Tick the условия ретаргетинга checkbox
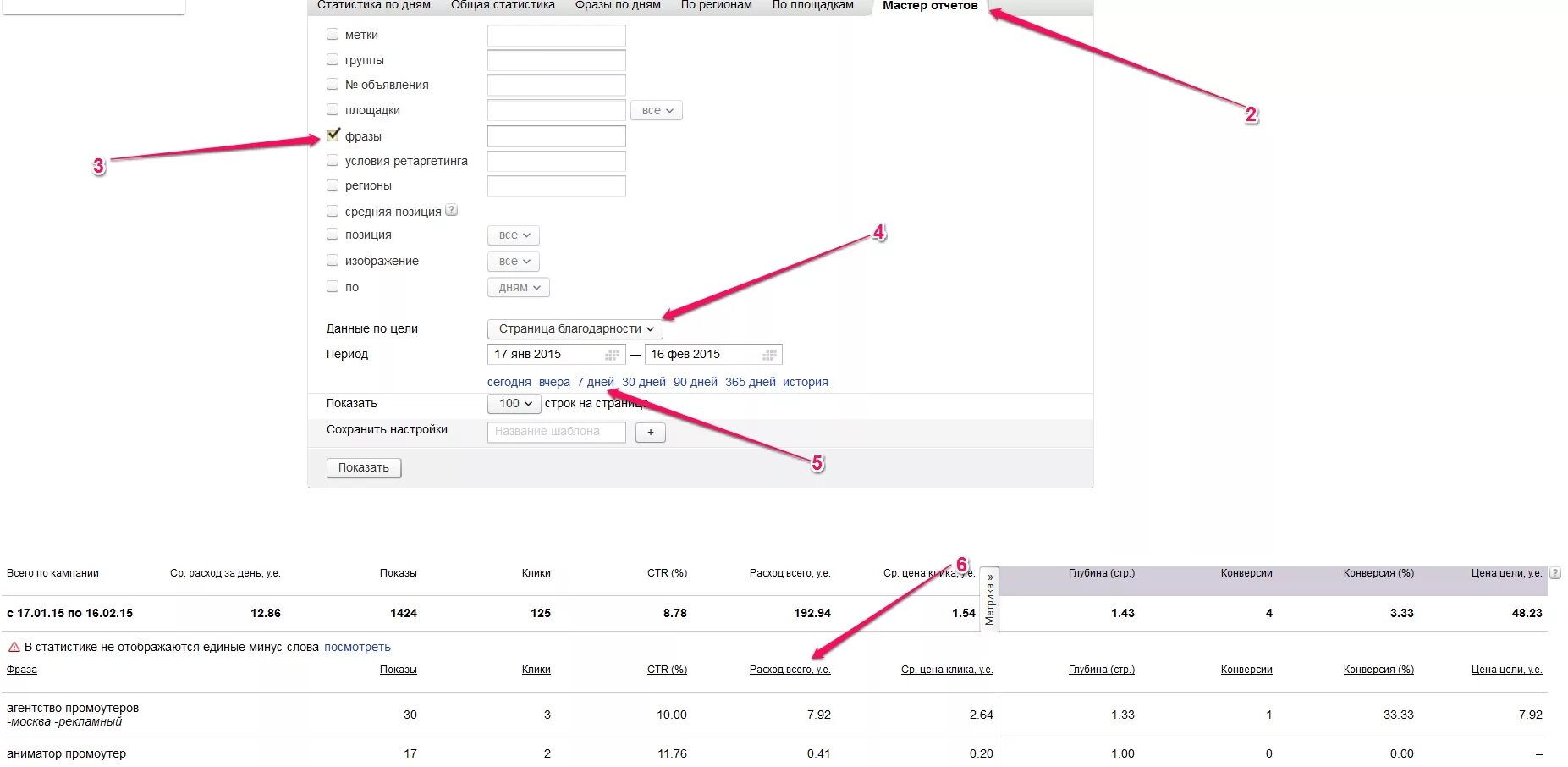 point(333,160)
